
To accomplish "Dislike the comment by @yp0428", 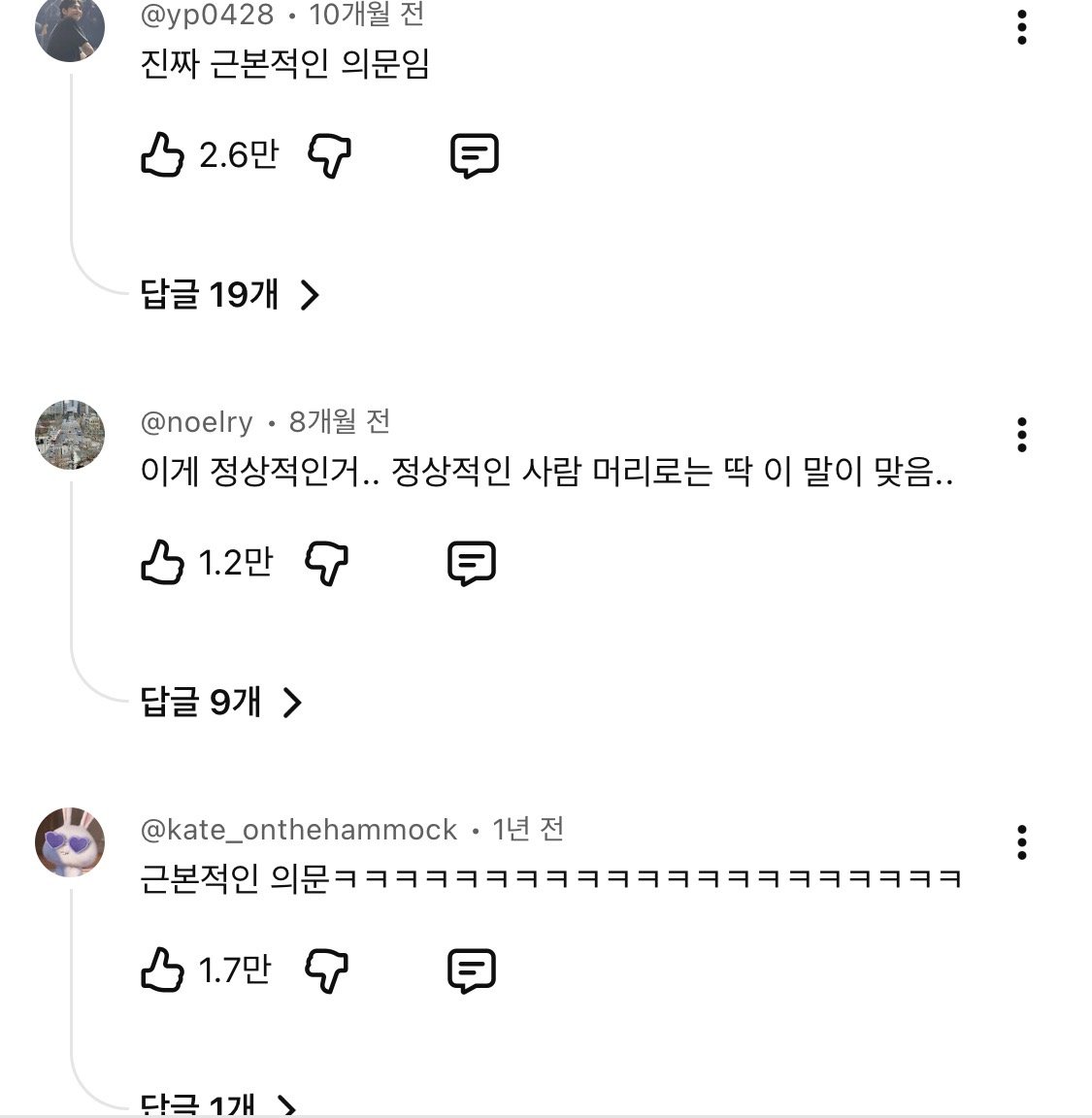I will click(x=329, y=155).
